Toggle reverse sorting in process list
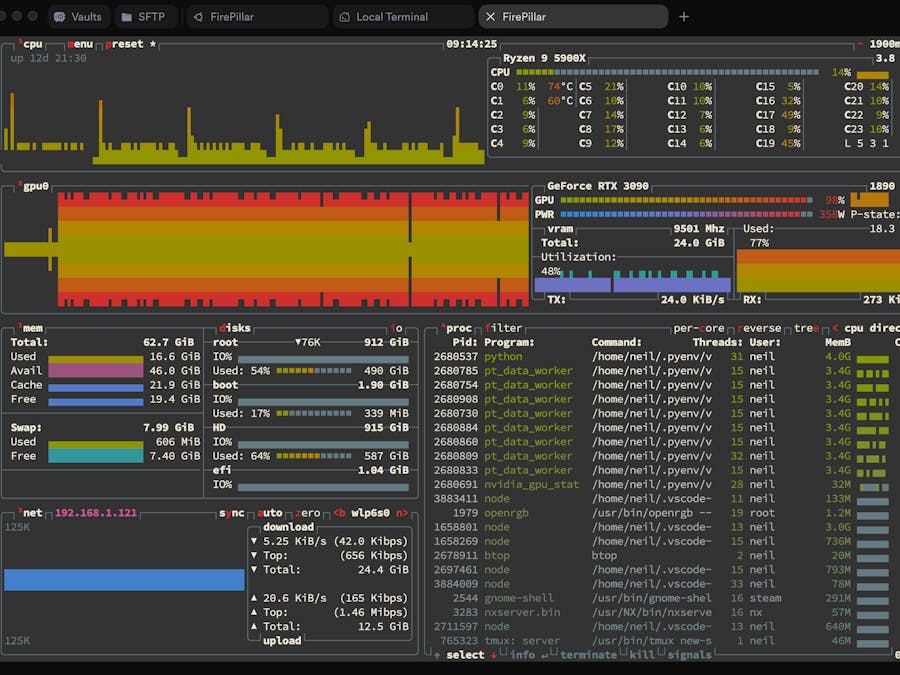The width and height of the screenshot is (900, 675). pyautogui.click(x=761, y=328)
